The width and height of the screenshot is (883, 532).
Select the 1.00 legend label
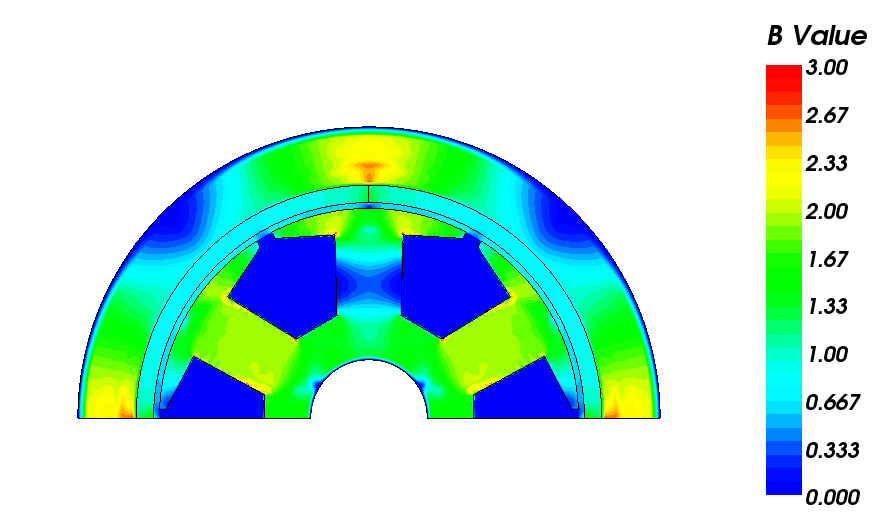pos(826,354)
